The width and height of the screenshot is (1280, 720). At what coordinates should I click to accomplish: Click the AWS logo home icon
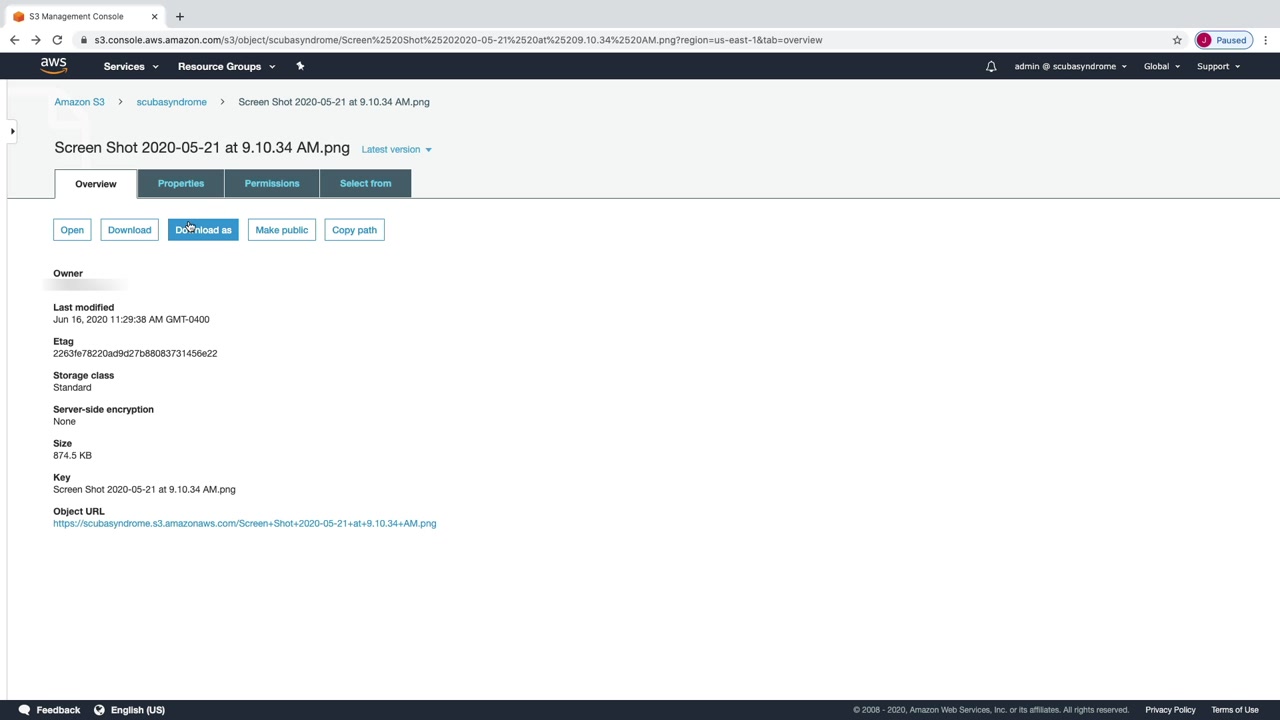53,66
